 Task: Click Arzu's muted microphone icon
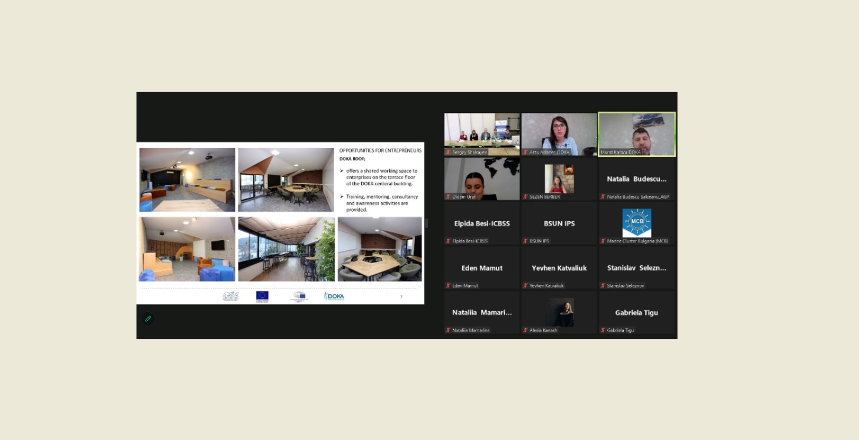[x=525, y=152]
